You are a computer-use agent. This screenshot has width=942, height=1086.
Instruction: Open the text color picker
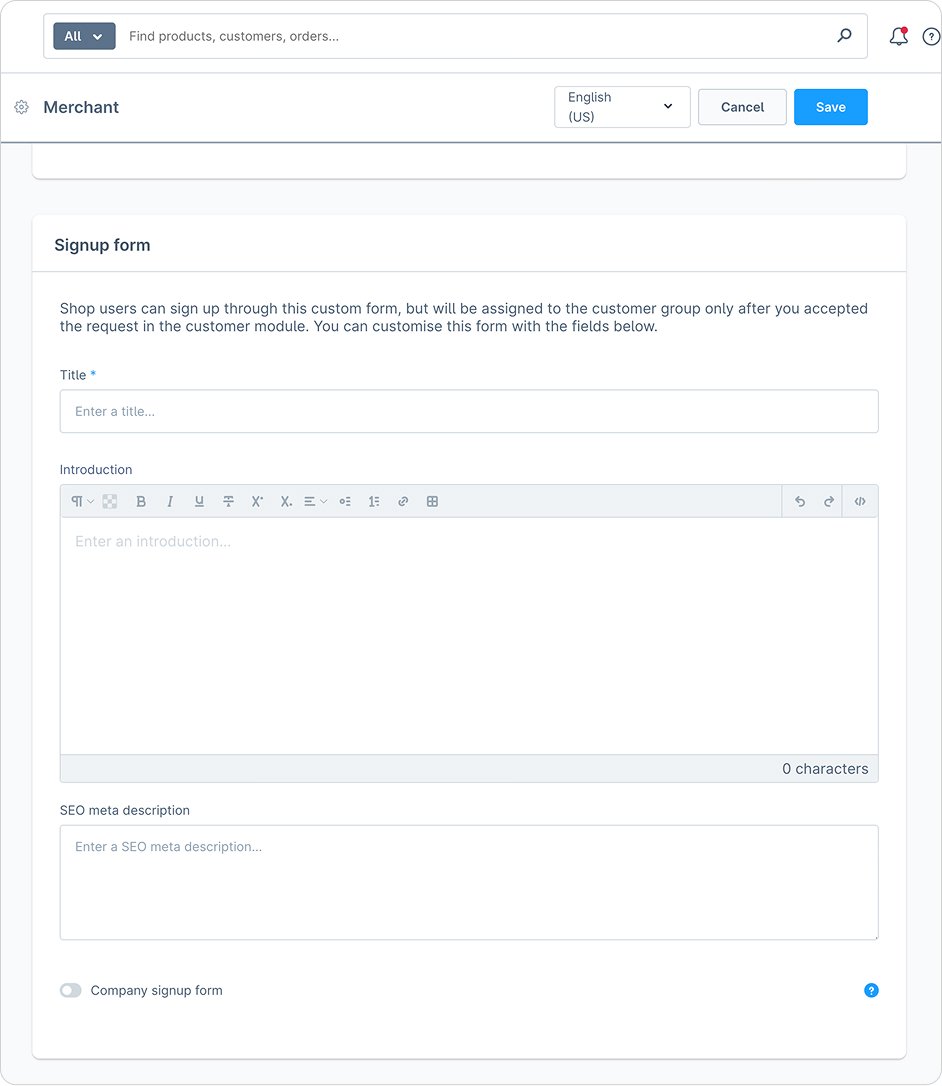(x=110, y=502)
